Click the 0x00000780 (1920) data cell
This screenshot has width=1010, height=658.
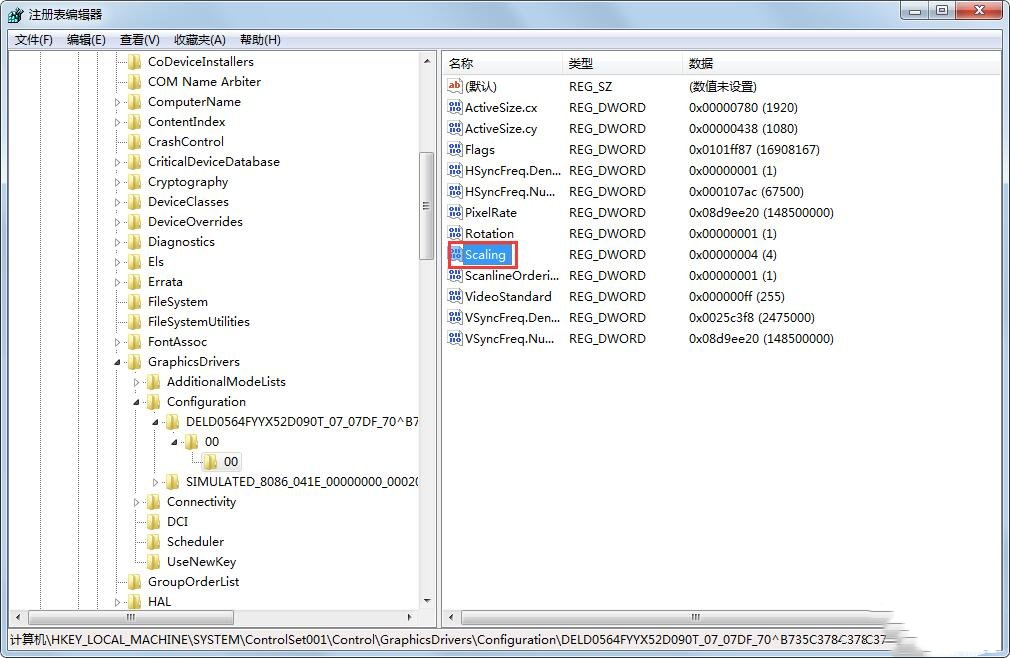(743, 108)
